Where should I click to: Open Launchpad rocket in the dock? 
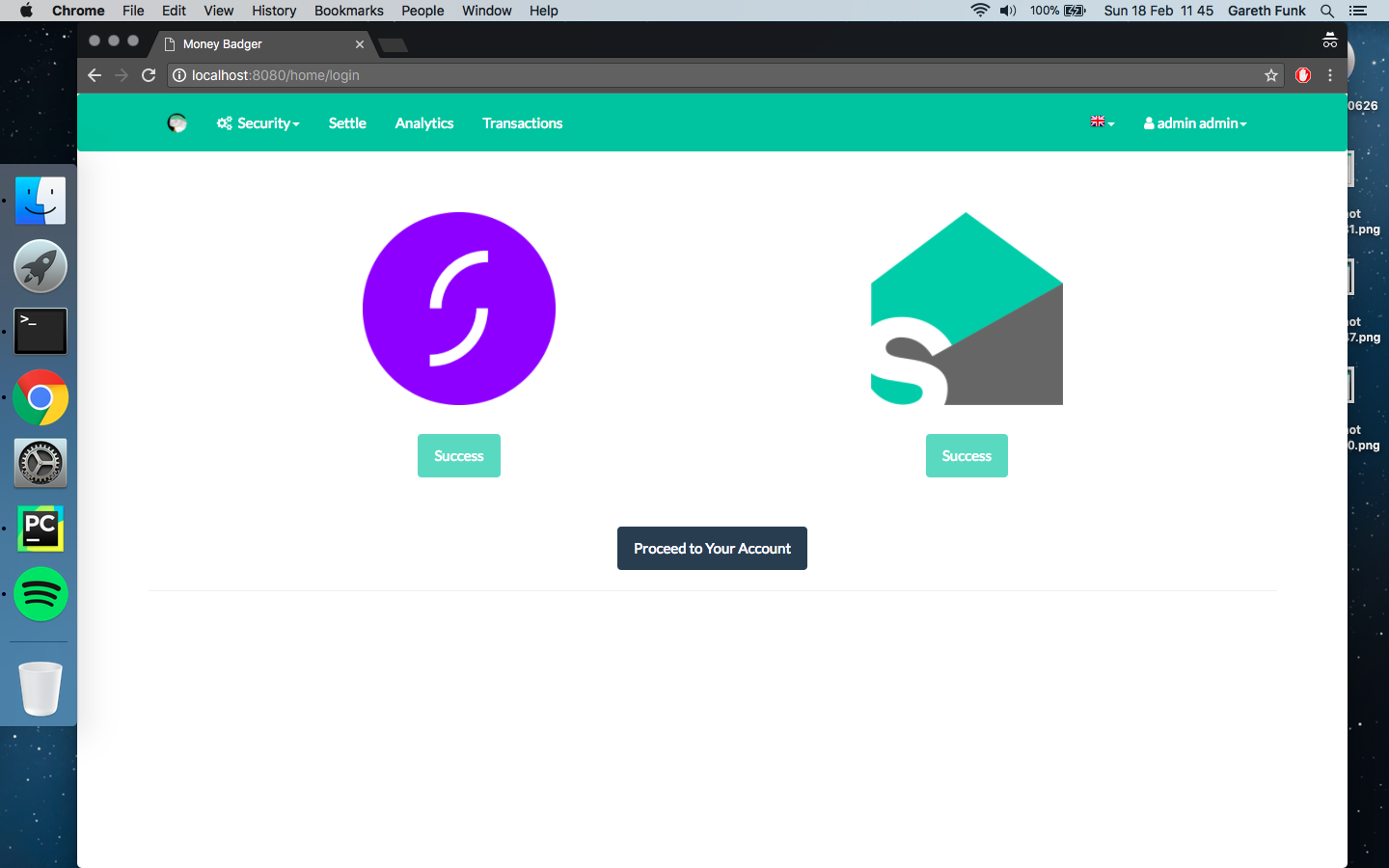point(41,266)
